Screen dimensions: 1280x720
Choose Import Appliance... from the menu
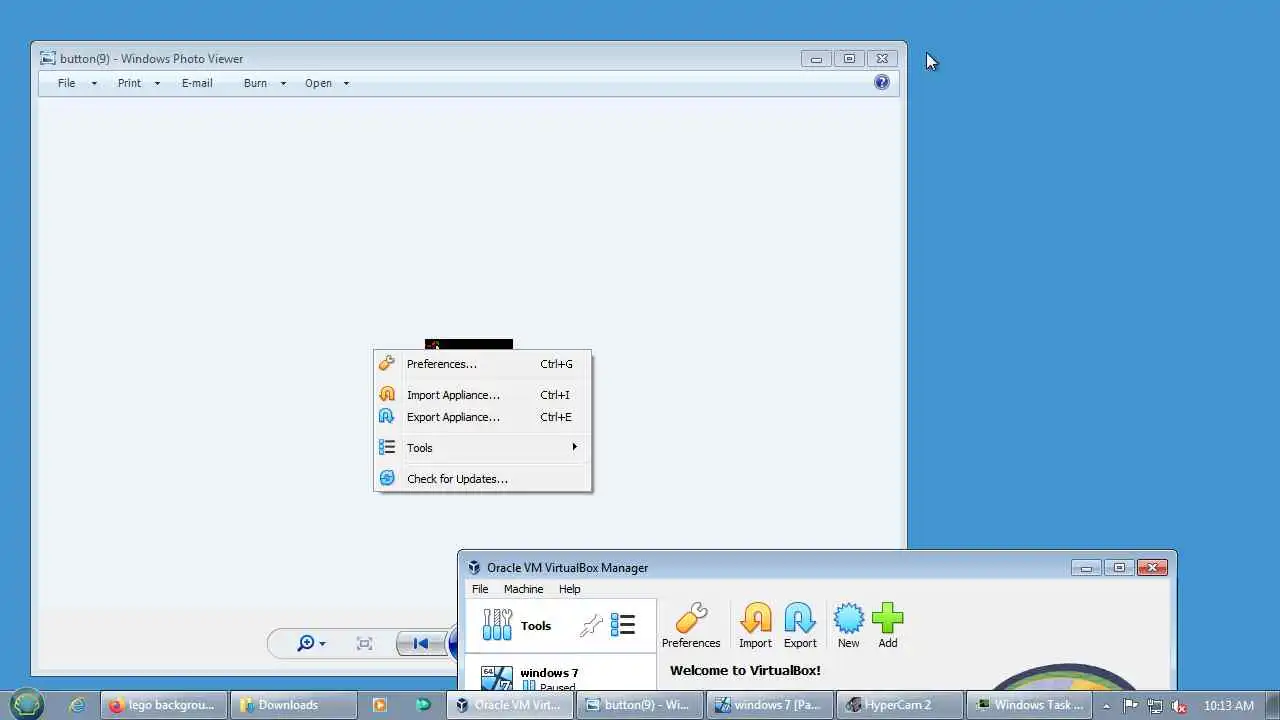coord(483,395)
